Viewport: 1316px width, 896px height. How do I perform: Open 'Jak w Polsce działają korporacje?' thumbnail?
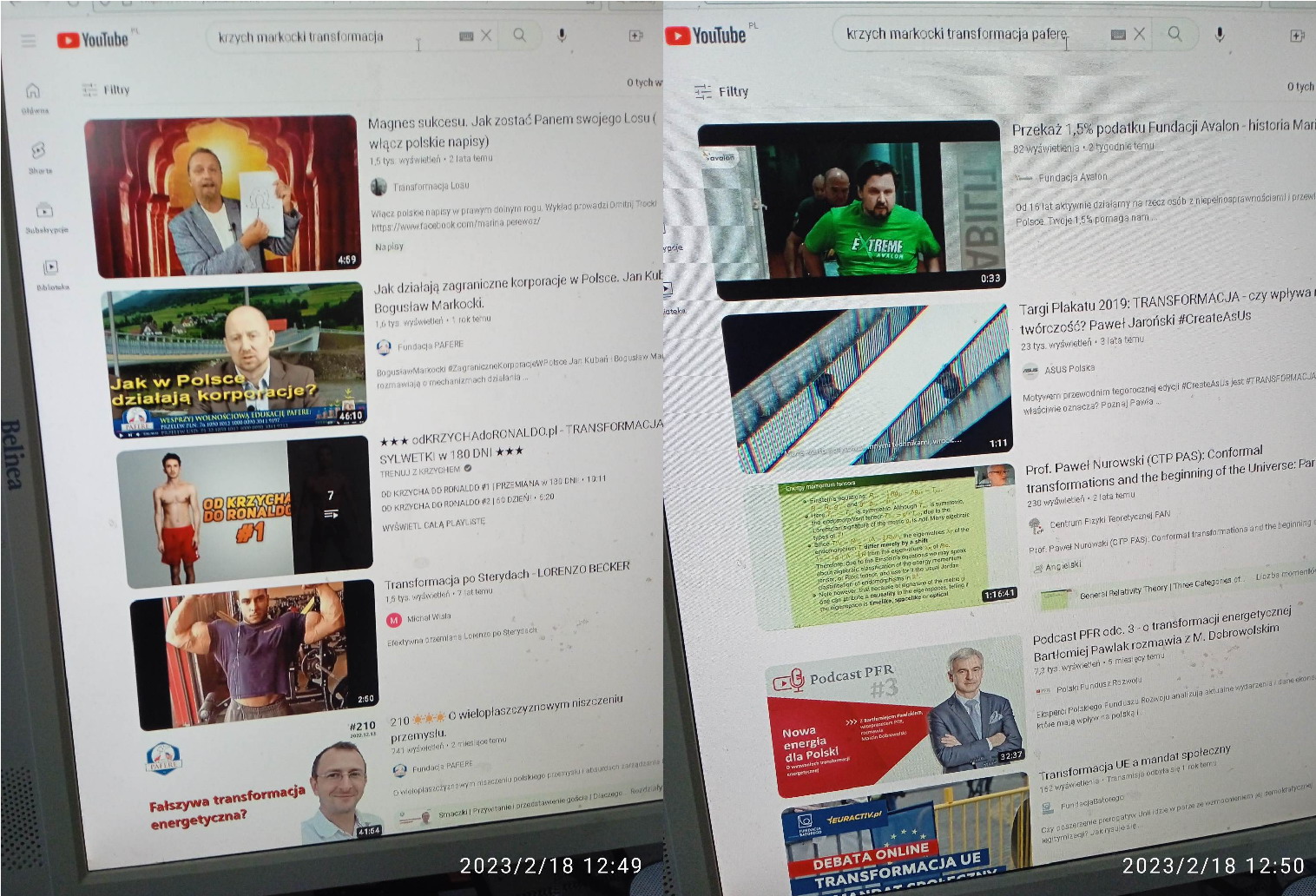click(234, 359)
